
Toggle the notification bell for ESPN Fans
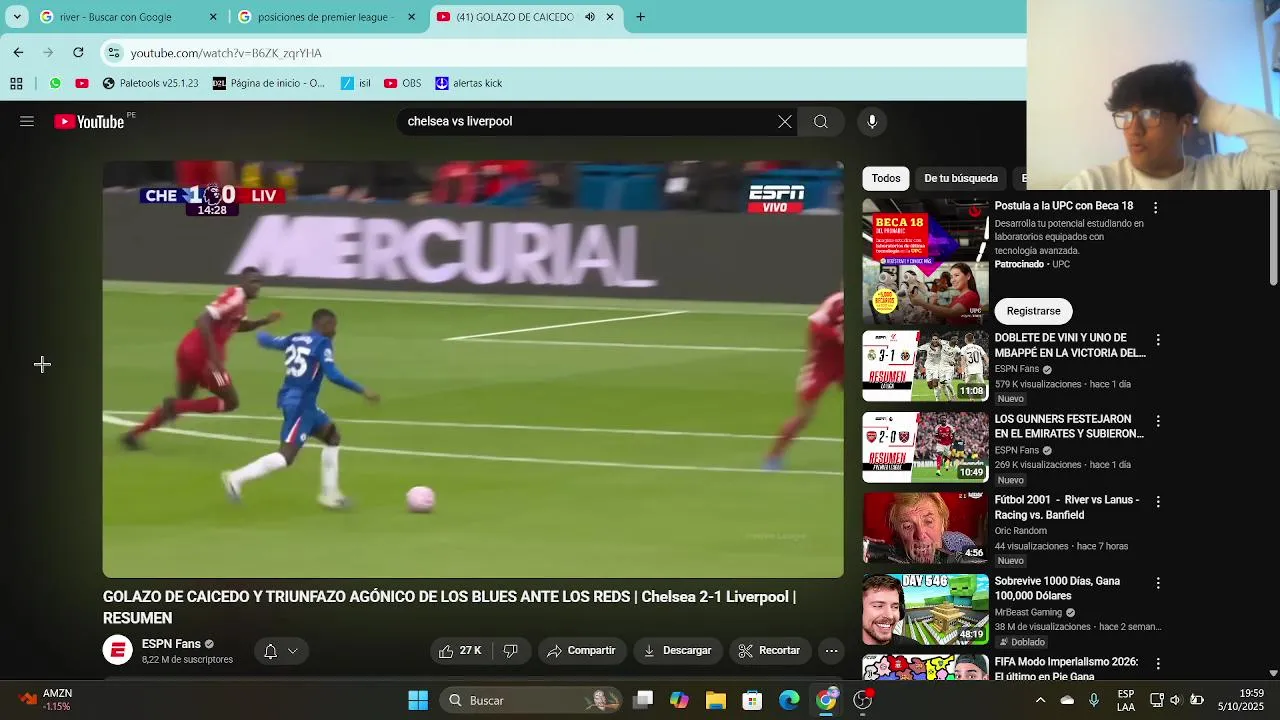280,651
